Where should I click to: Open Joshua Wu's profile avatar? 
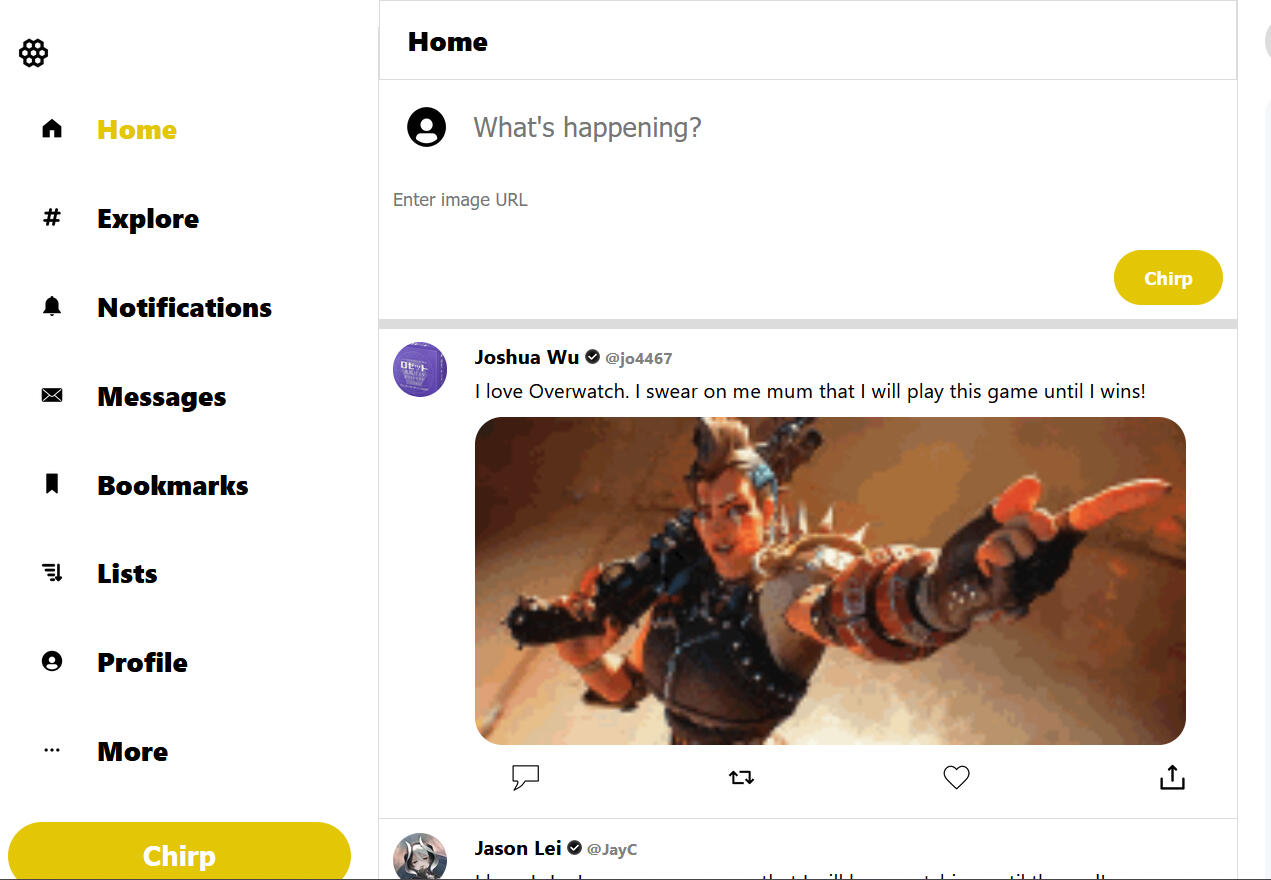[x=420, y=369]
